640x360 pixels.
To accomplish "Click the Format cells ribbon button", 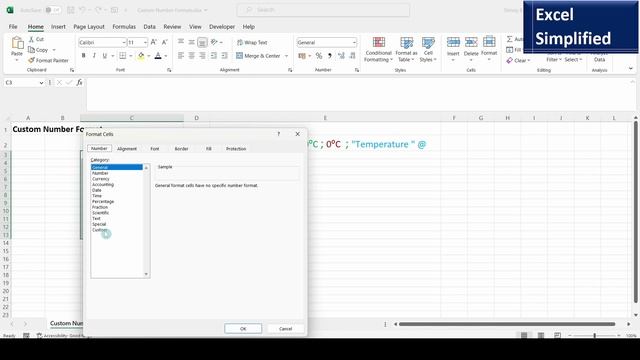I will tap(489, 49).
